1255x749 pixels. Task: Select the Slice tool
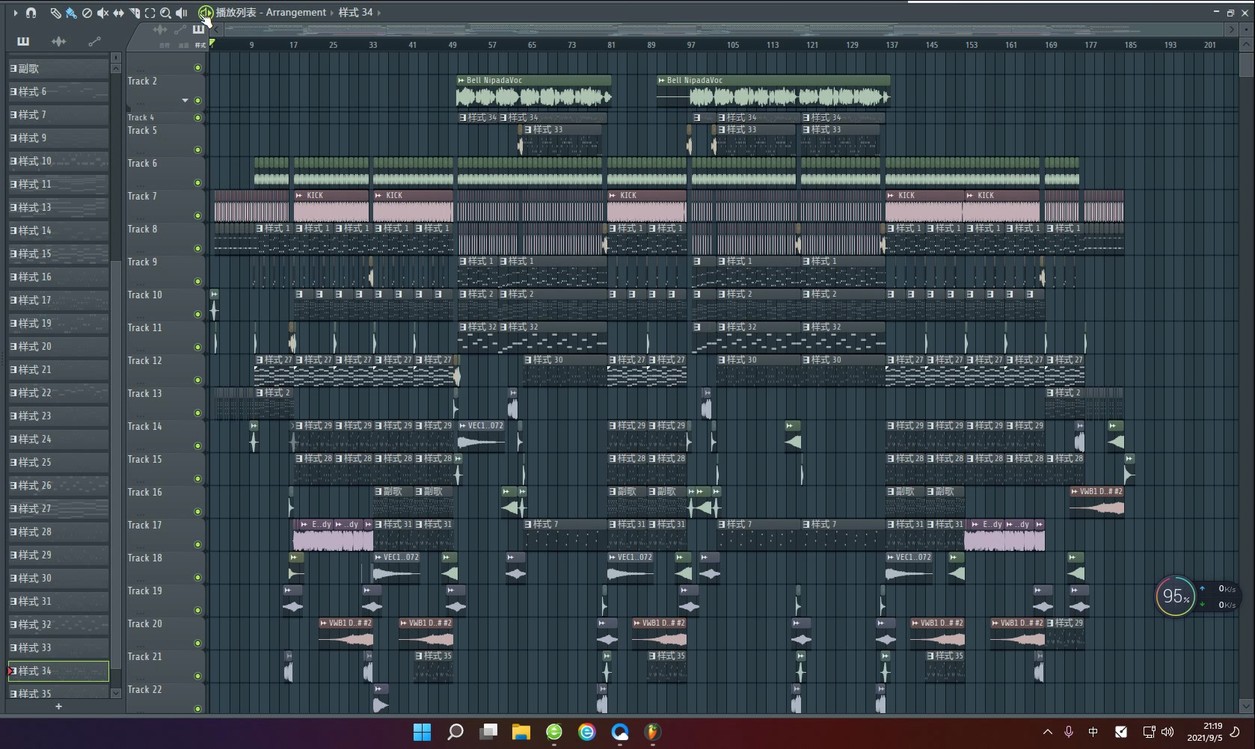click(134, 13)
